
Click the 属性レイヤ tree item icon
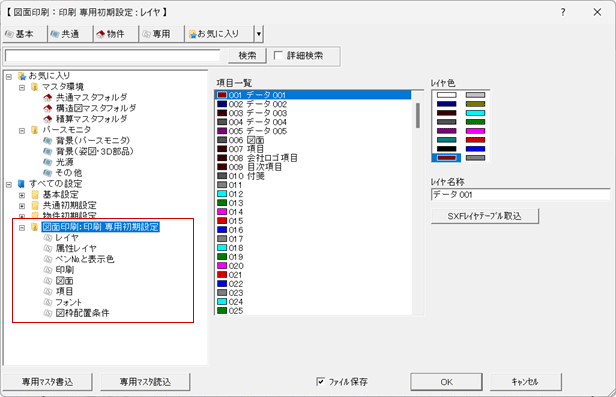click(48, 248)
